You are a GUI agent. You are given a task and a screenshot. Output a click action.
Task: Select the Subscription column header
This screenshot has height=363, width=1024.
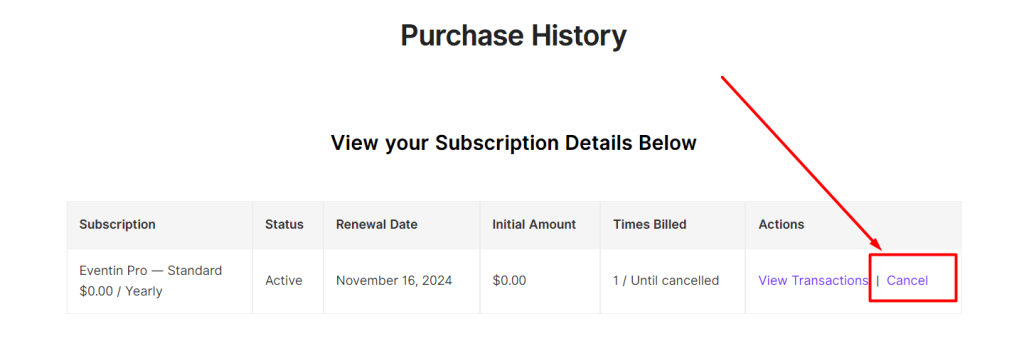118,225
